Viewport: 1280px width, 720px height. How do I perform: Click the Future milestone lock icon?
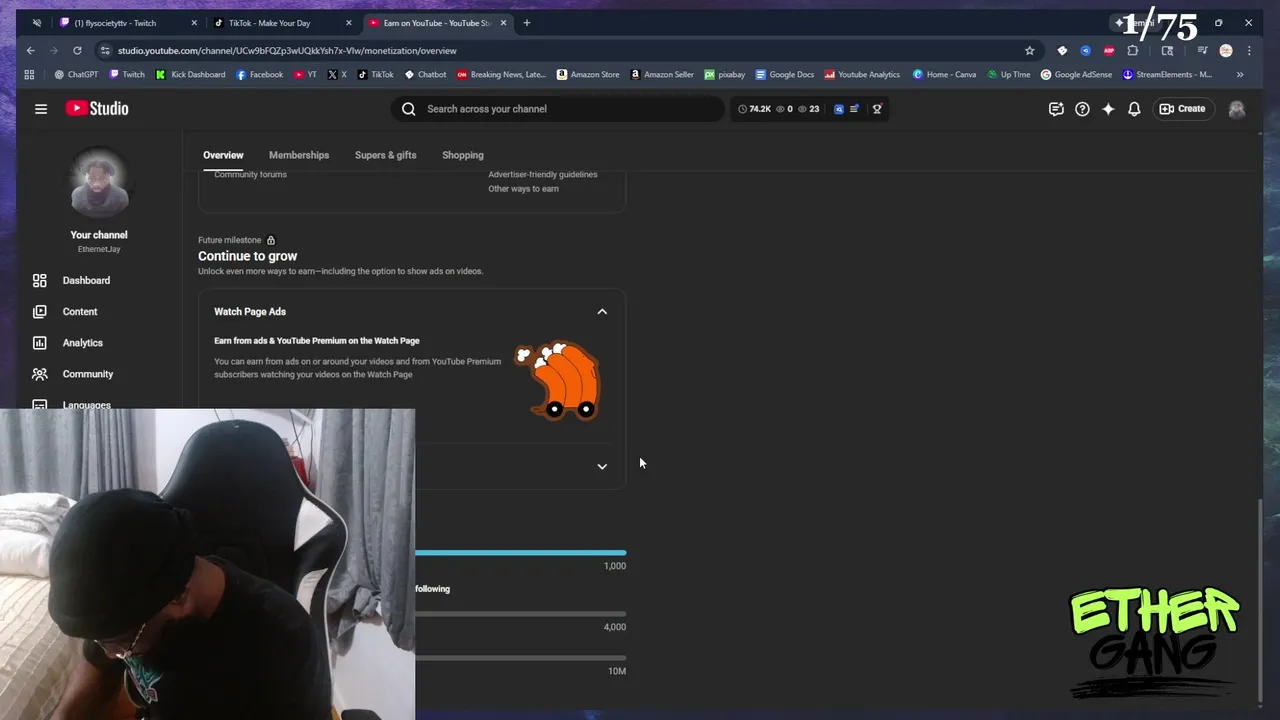point(270,241)
